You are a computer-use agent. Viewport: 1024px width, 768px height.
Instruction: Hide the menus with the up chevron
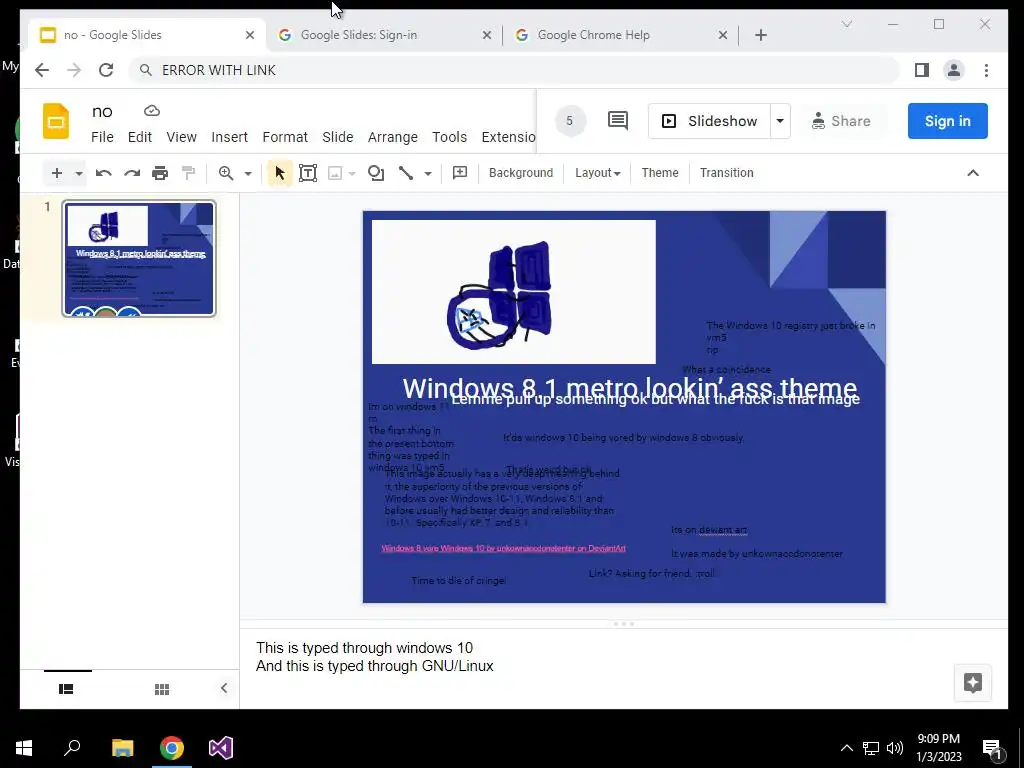point(972,173)
